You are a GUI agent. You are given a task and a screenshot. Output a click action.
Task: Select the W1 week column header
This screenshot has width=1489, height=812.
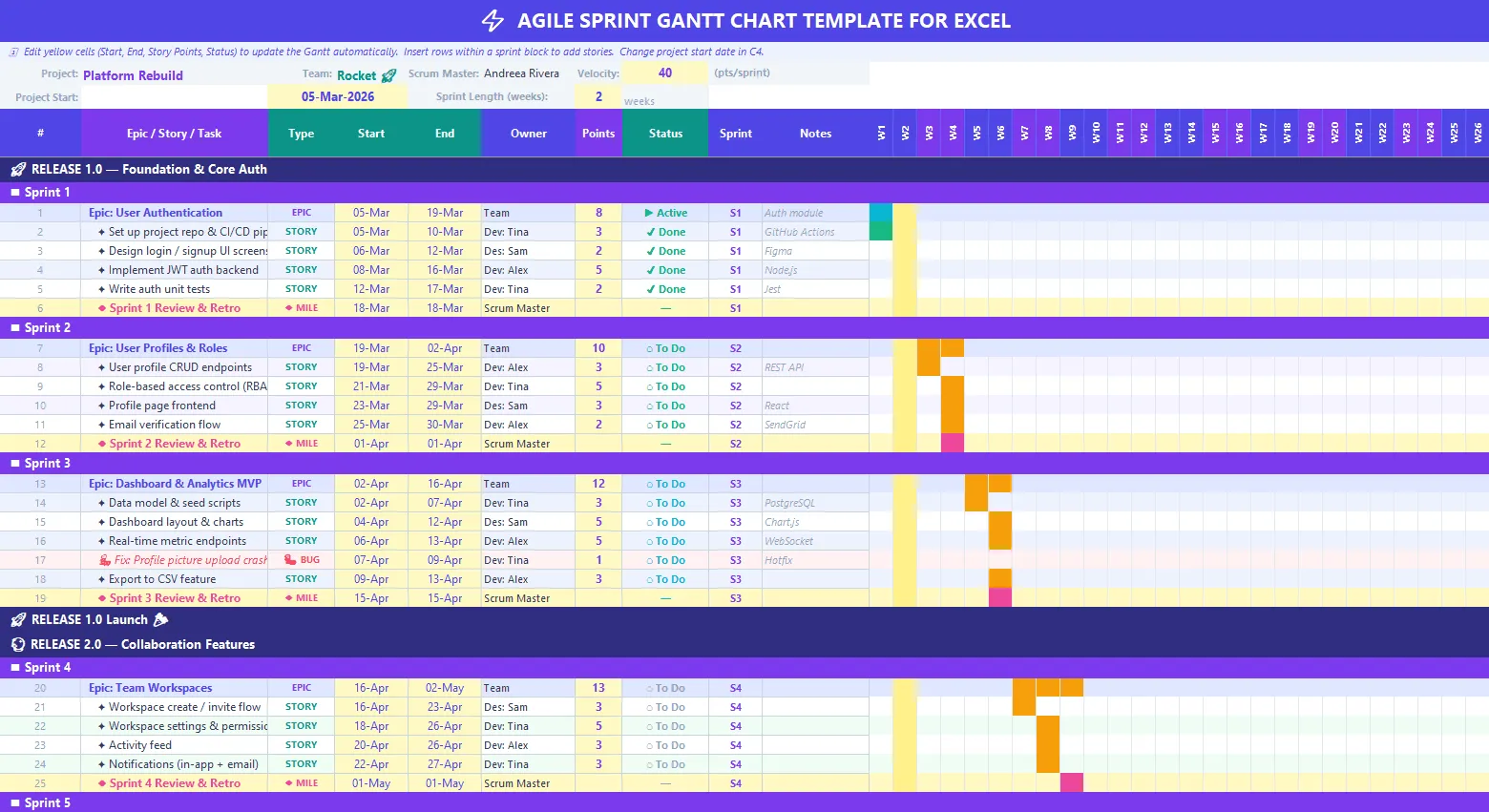tap(880, 134)
